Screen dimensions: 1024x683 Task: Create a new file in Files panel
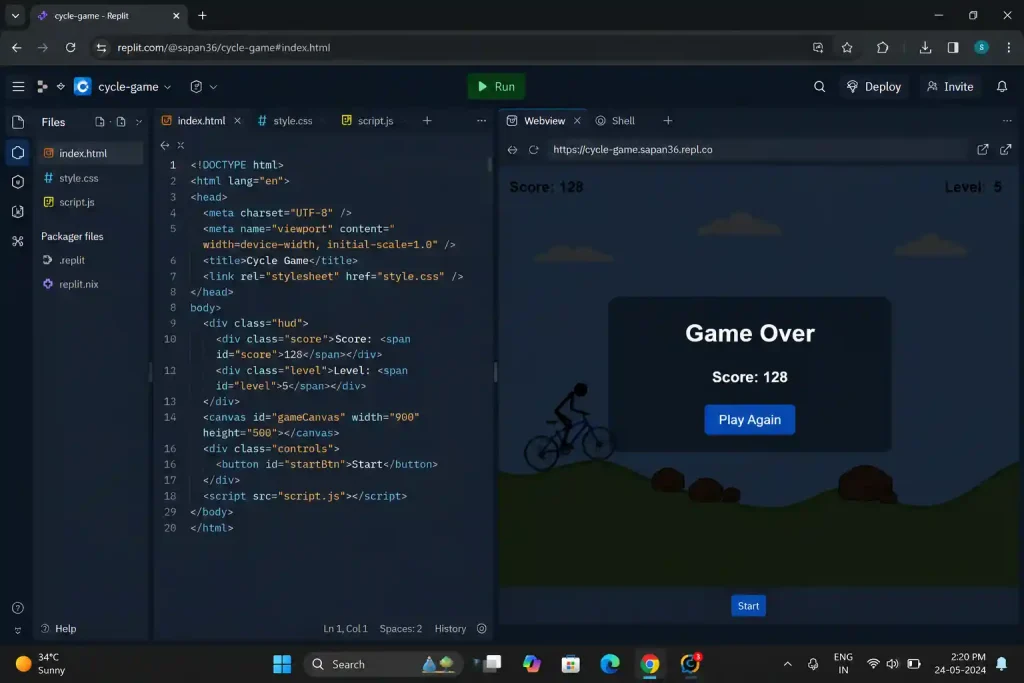pos(99,122)
